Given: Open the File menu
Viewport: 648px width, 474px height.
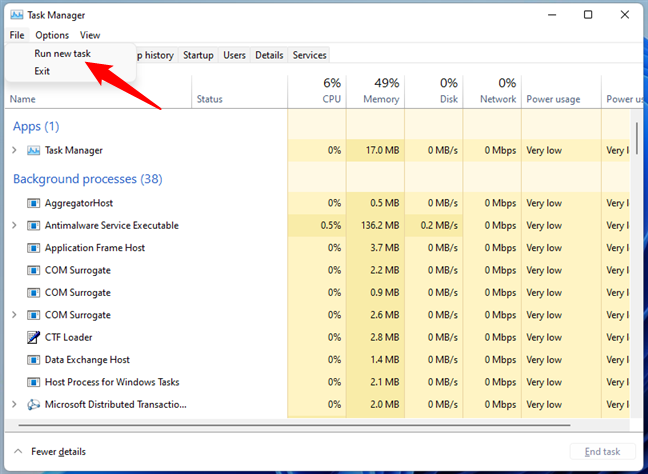Looking at the screenshot, I should click(x=17, y=35).
